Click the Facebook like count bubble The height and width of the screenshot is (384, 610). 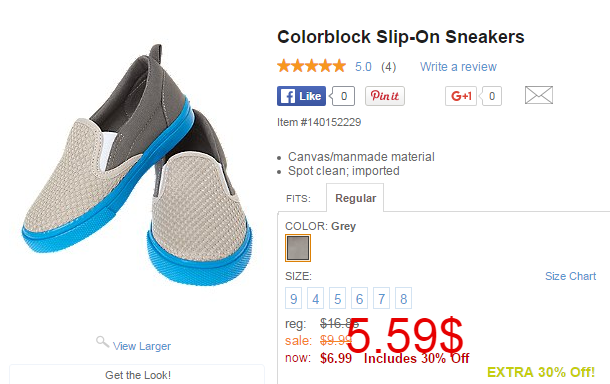point(343,96)
